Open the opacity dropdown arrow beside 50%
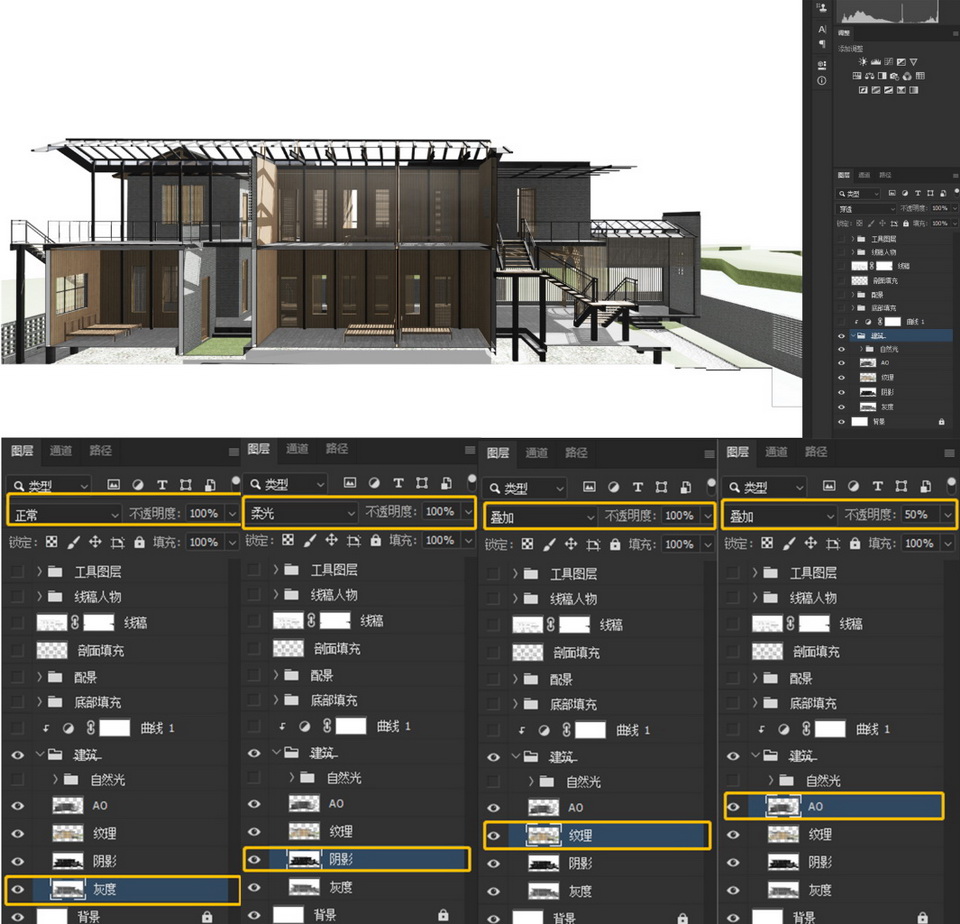Viewport: 960px width, 924px height. [x=948, y=515]
